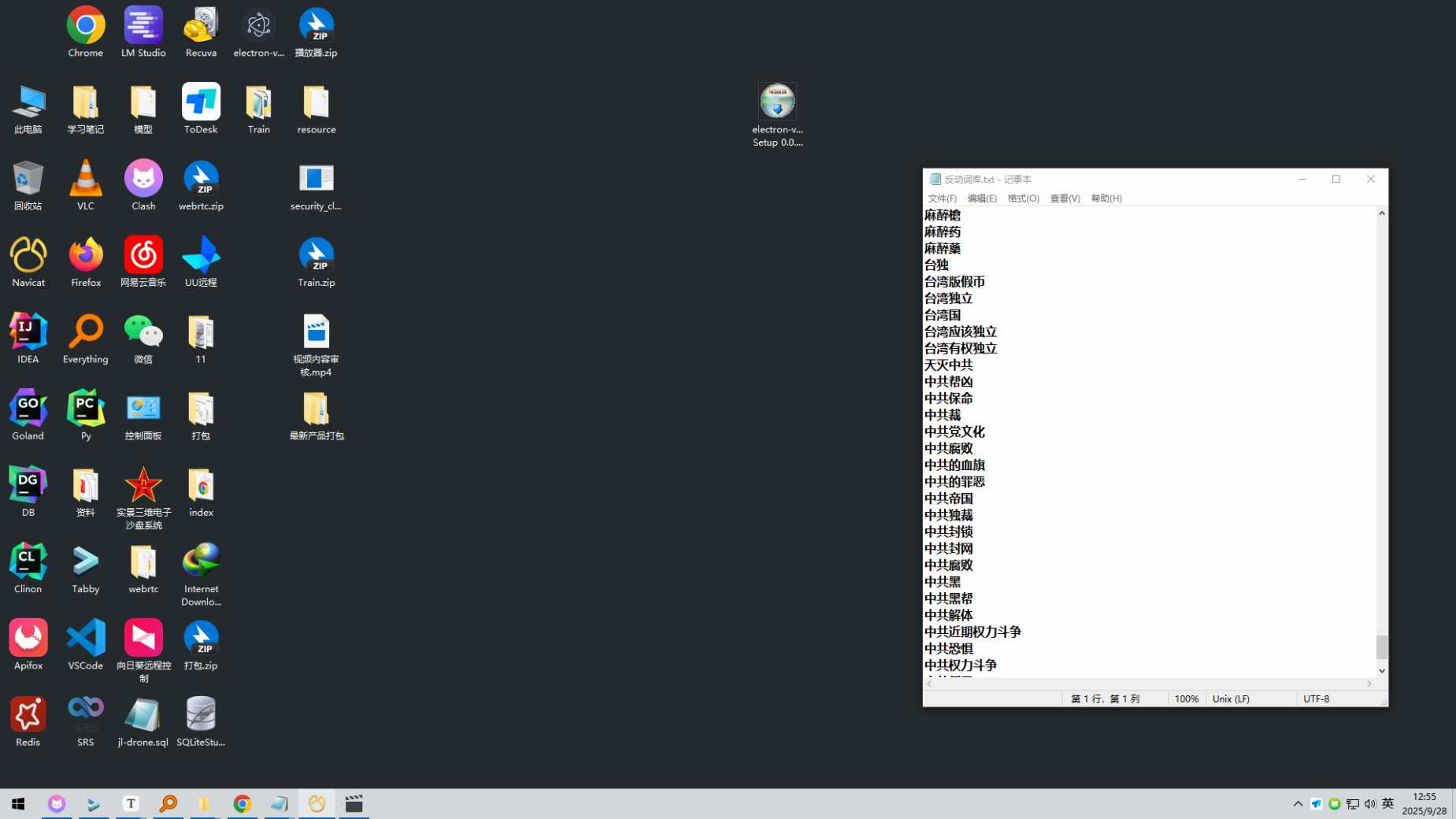
Task: Click Notepad's vertical scrollbar up arrow
Action: coord(1381,213)
